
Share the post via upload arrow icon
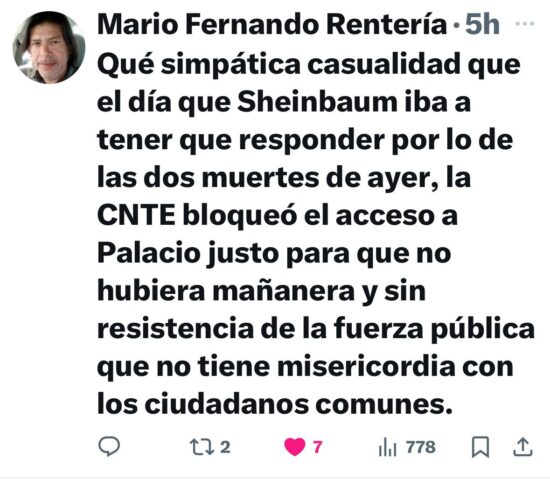[x=523, y=447]
